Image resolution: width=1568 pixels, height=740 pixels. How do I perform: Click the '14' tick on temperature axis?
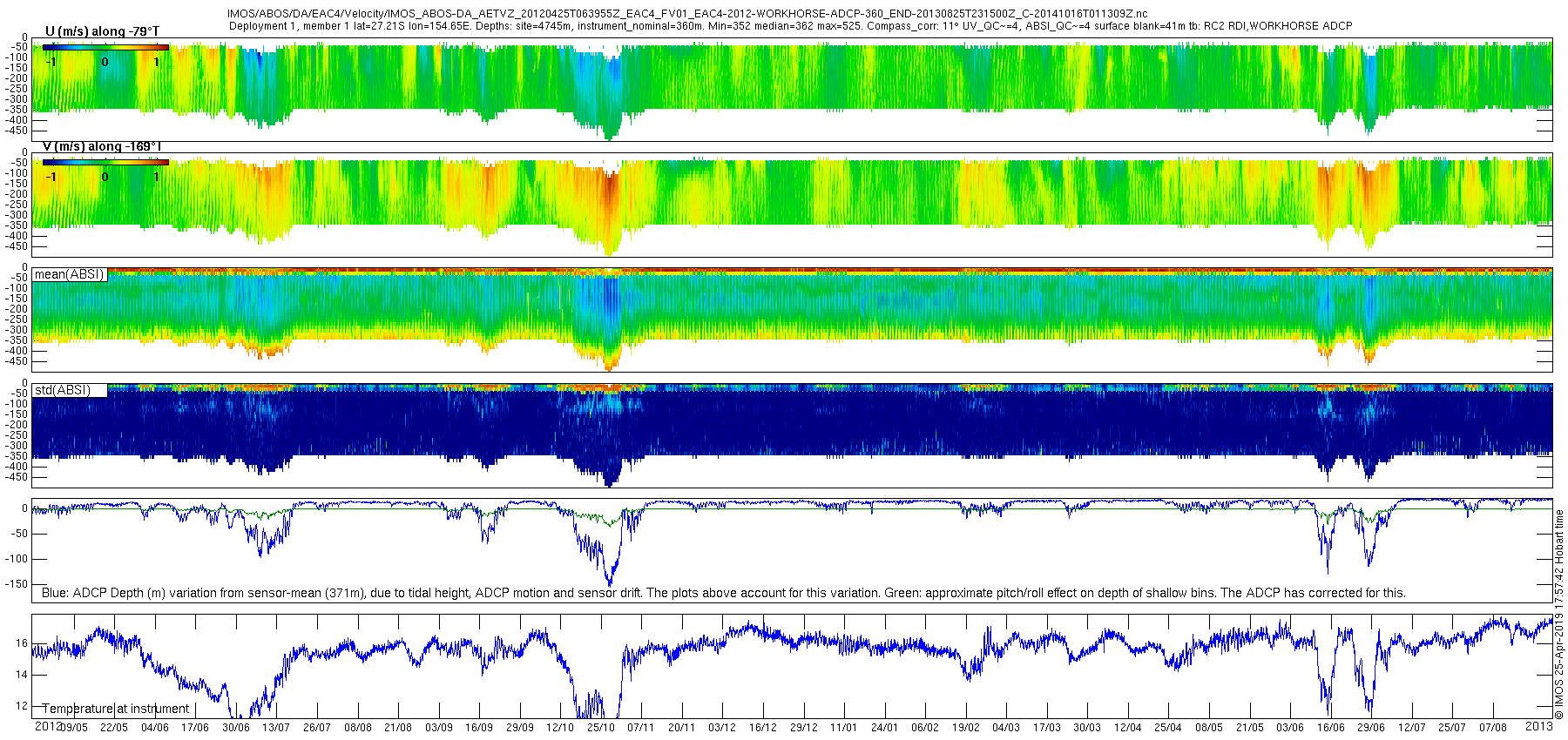[22, 675]
